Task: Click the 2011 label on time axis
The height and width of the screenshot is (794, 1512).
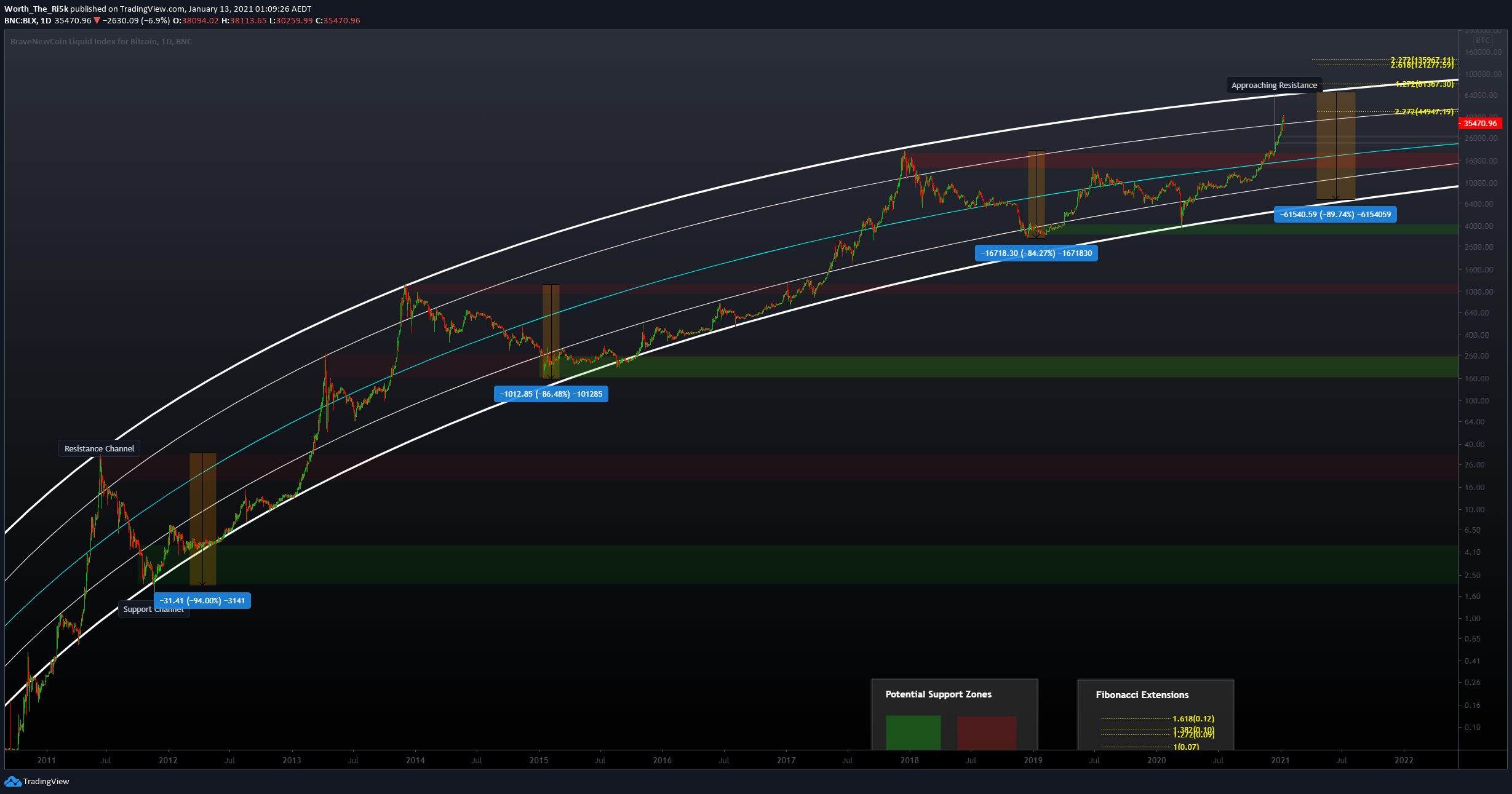Action: [46, 761]
